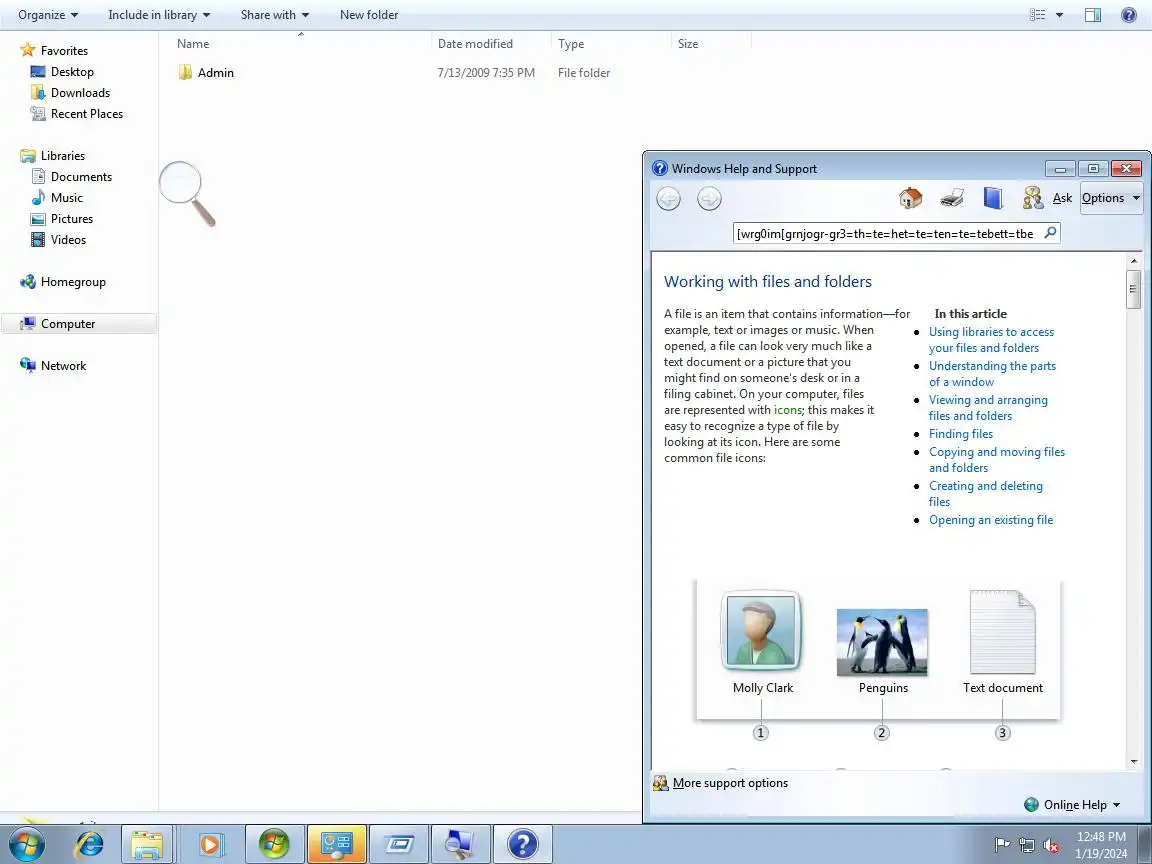Screen dimensions: 1152x864
Task: Click the network tray icon
Action: (1026, 845)
